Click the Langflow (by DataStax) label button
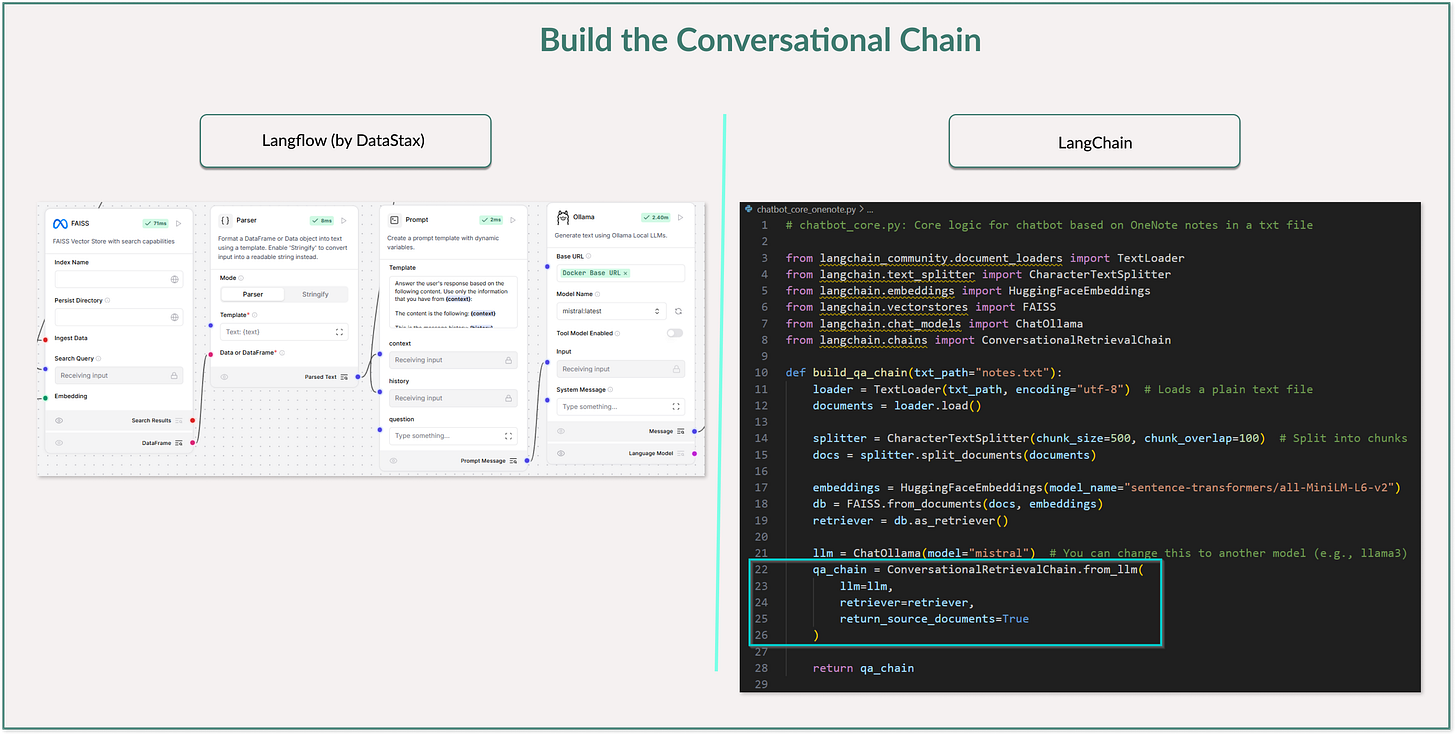The image size is (1456, 735). point(345,141)
